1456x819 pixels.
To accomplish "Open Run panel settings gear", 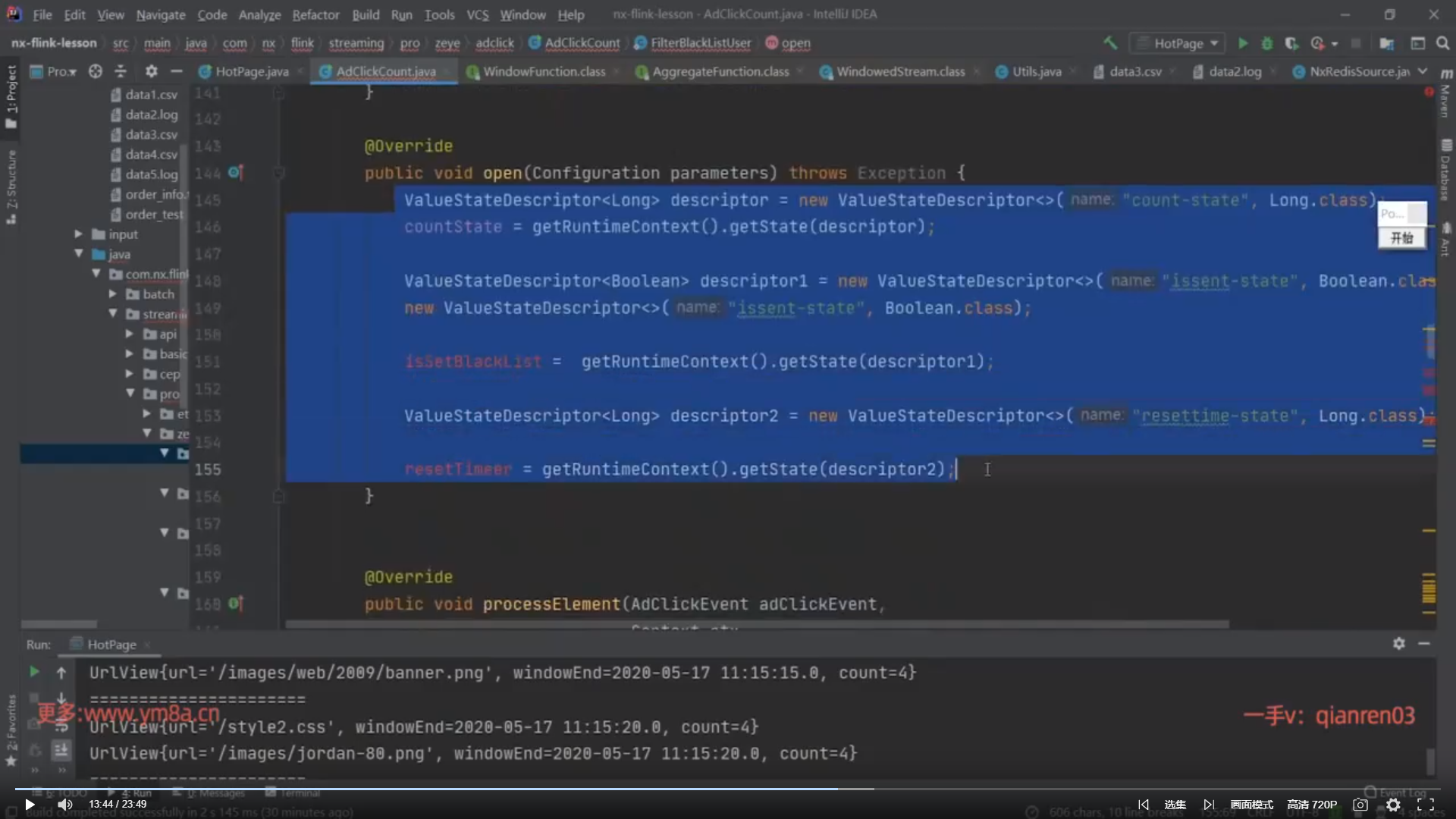I will tap(1398, 643).
